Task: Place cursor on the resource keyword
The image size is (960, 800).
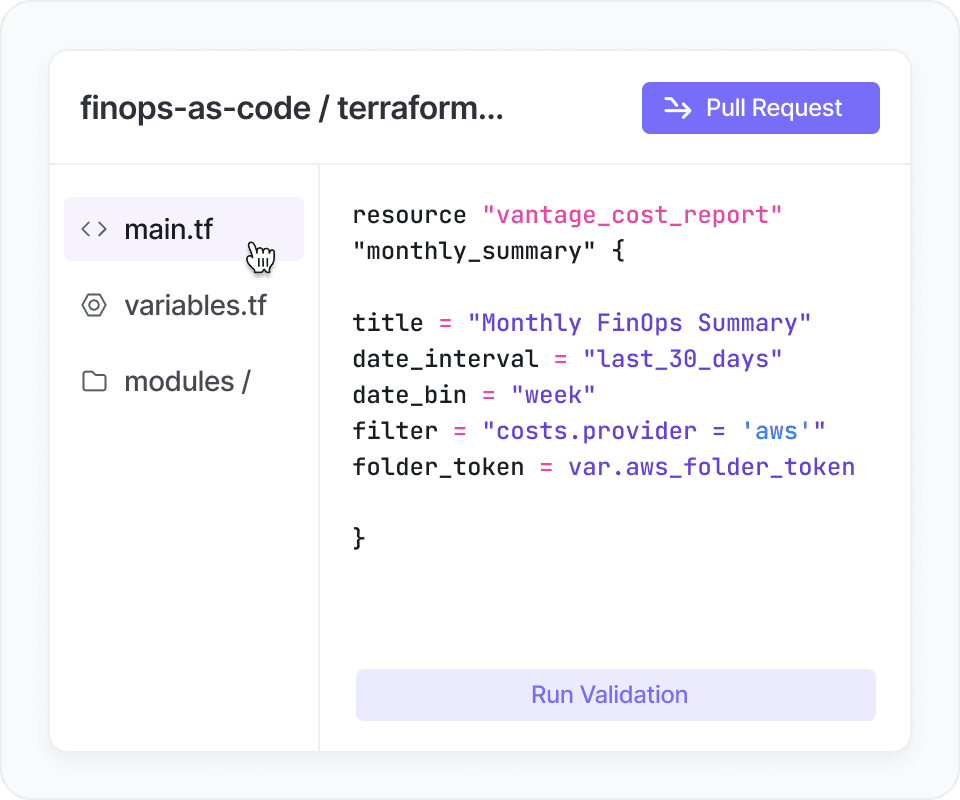Action: [x=409, y=215]
